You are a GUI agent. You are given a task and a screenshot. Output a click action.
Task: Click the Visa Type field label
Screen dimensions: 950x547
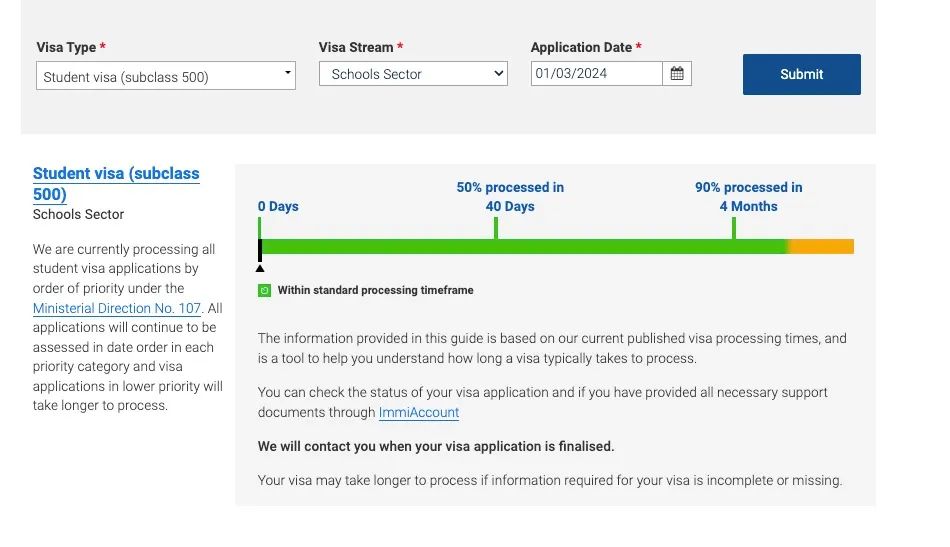point(66,47)
